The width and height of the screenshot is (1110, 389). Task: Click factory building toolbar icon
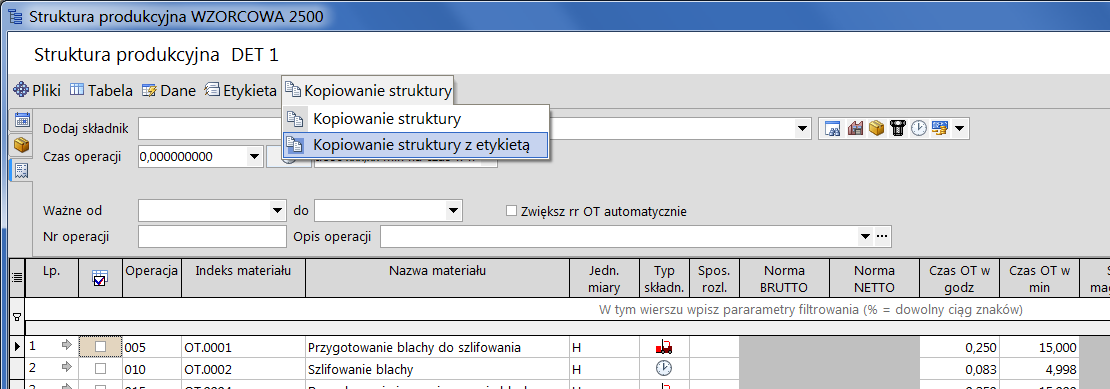[856, 129]
